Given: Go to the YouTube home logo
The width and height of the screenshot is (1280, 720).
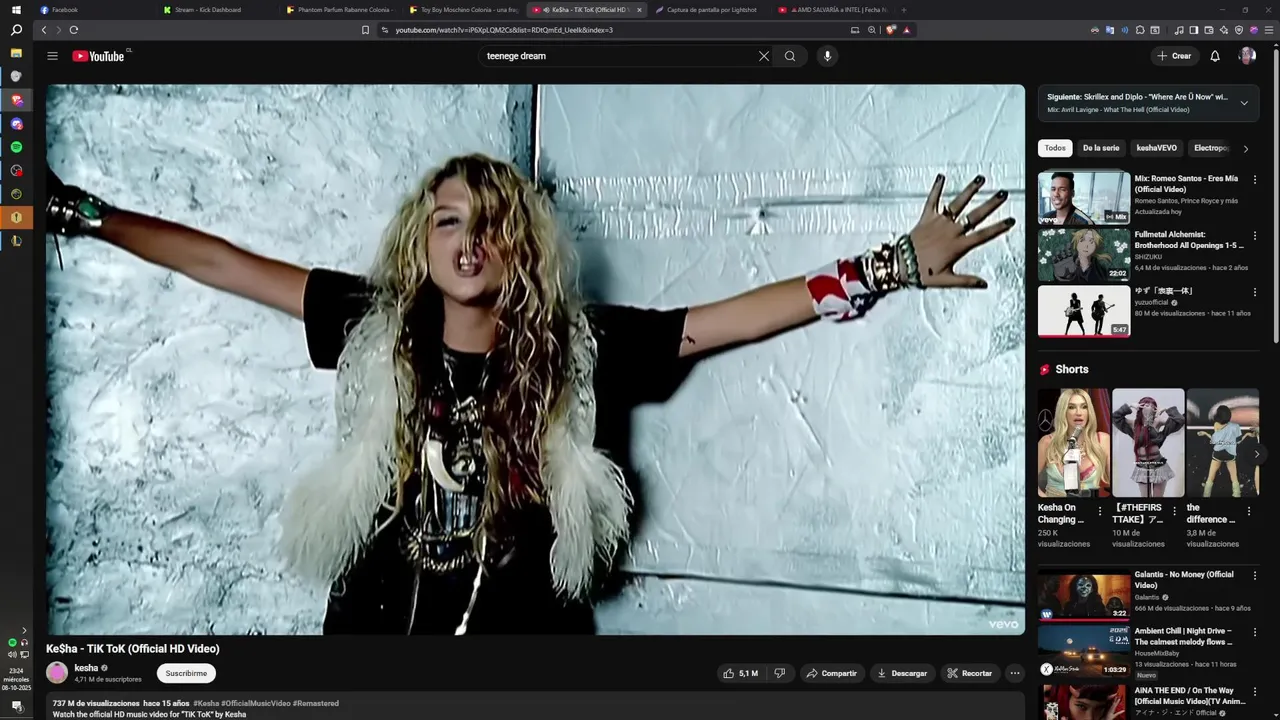Looking at the screenshot, I should tap(98, 56).
